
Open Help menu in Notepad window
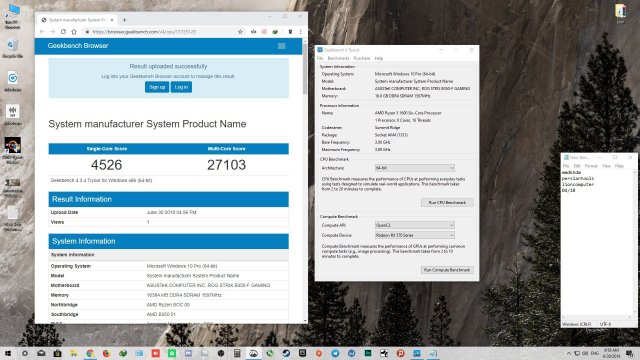[619, 166]
